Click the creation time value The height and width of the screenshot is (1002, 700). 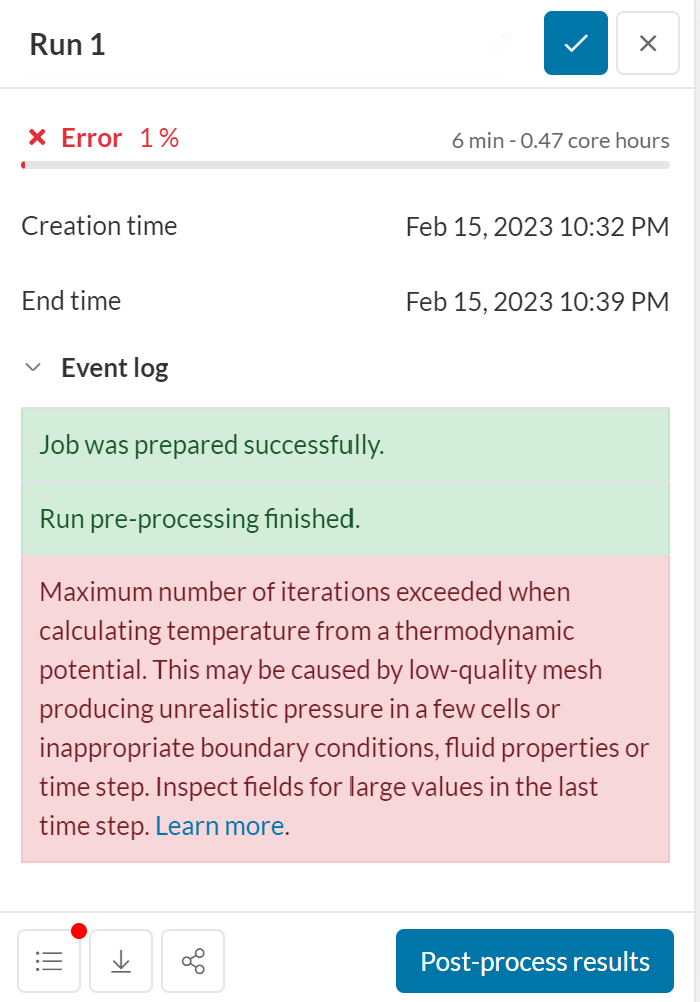[x=537, y=226]
